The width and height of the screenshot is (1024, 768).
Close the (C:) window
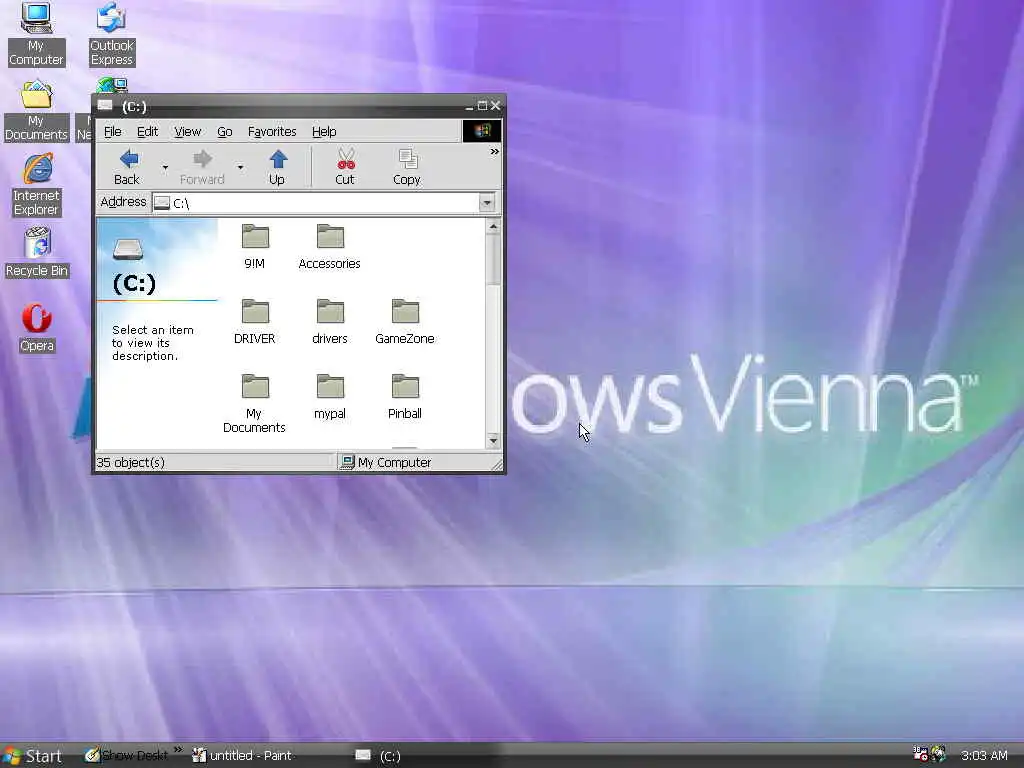(x=496, y=106)
